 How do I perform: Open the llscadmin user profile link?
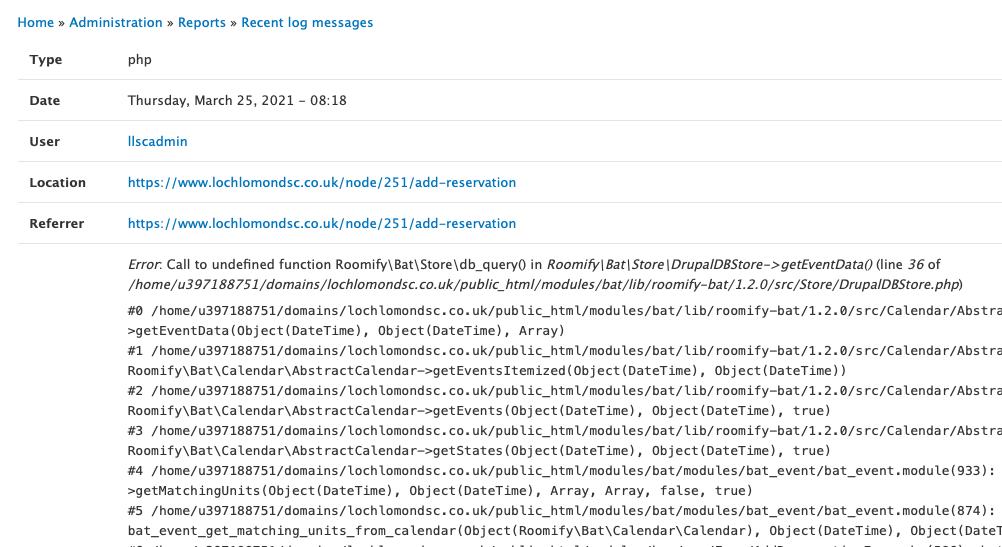(157, 141)
